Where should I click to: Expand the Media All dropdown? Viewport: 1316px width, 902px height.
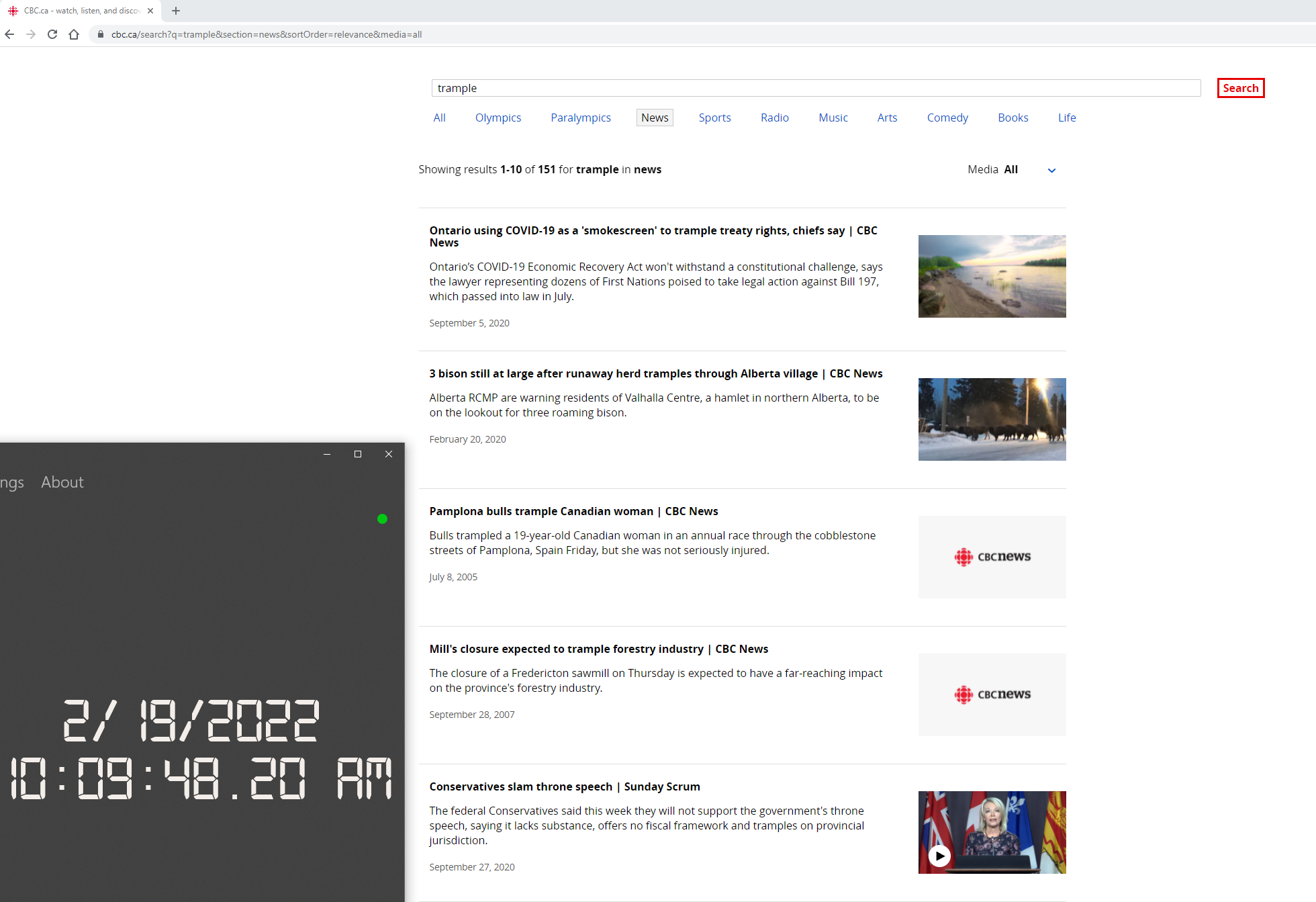(1013, 170)
